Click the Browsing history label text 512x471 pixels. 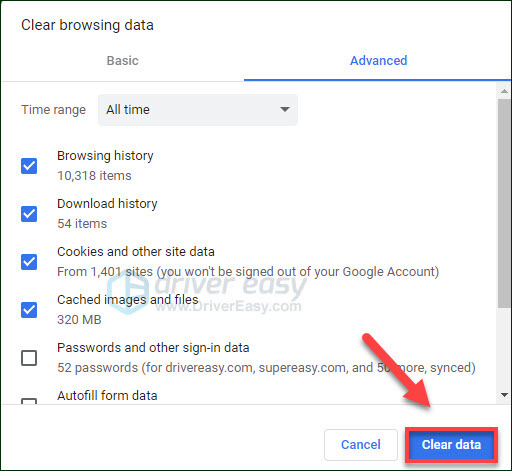(105, 156)
